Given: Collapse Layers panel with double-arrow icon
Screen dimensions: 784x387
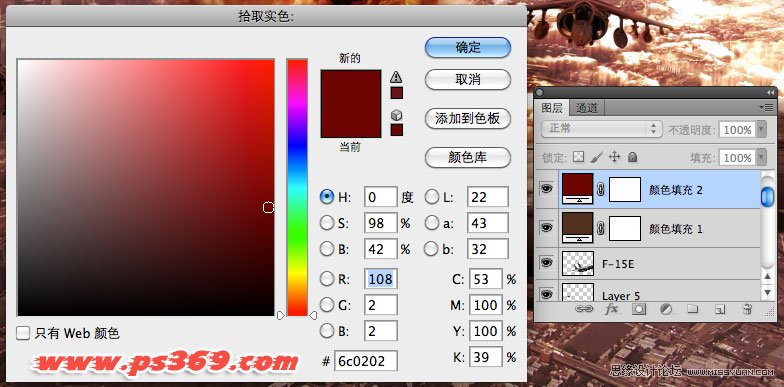Looking at the screenshot, I should point(770,93).
